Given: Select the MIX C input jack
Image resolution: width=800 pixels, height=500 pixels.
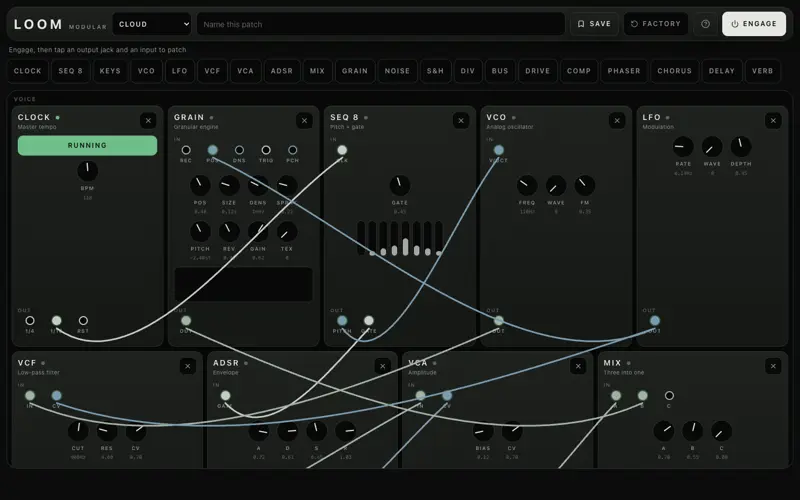Looking at the screenshot, I should point(669,395).
